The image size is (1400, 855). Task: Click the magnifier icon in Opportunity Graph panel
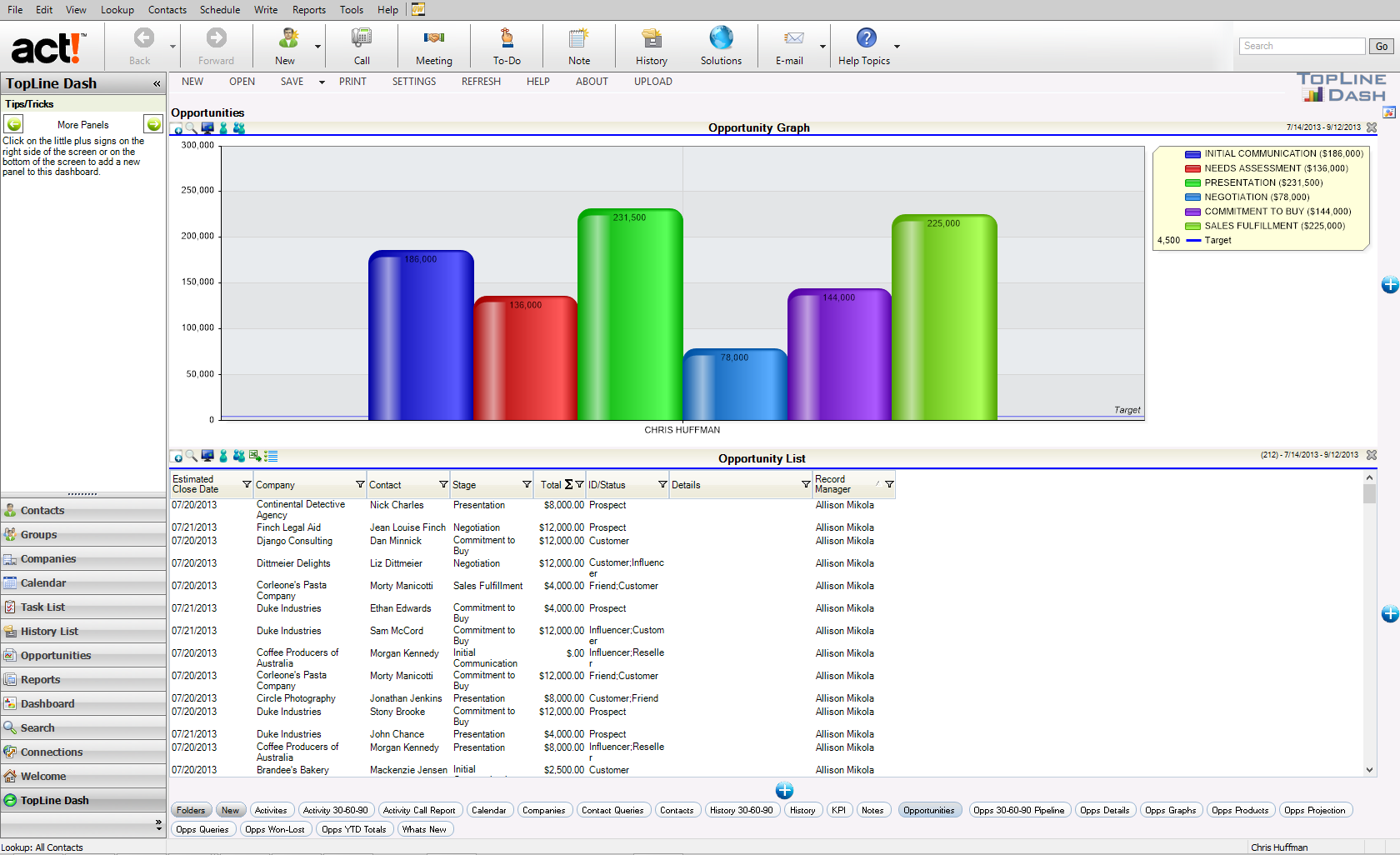pyautogui.click(x=192, y=128)
